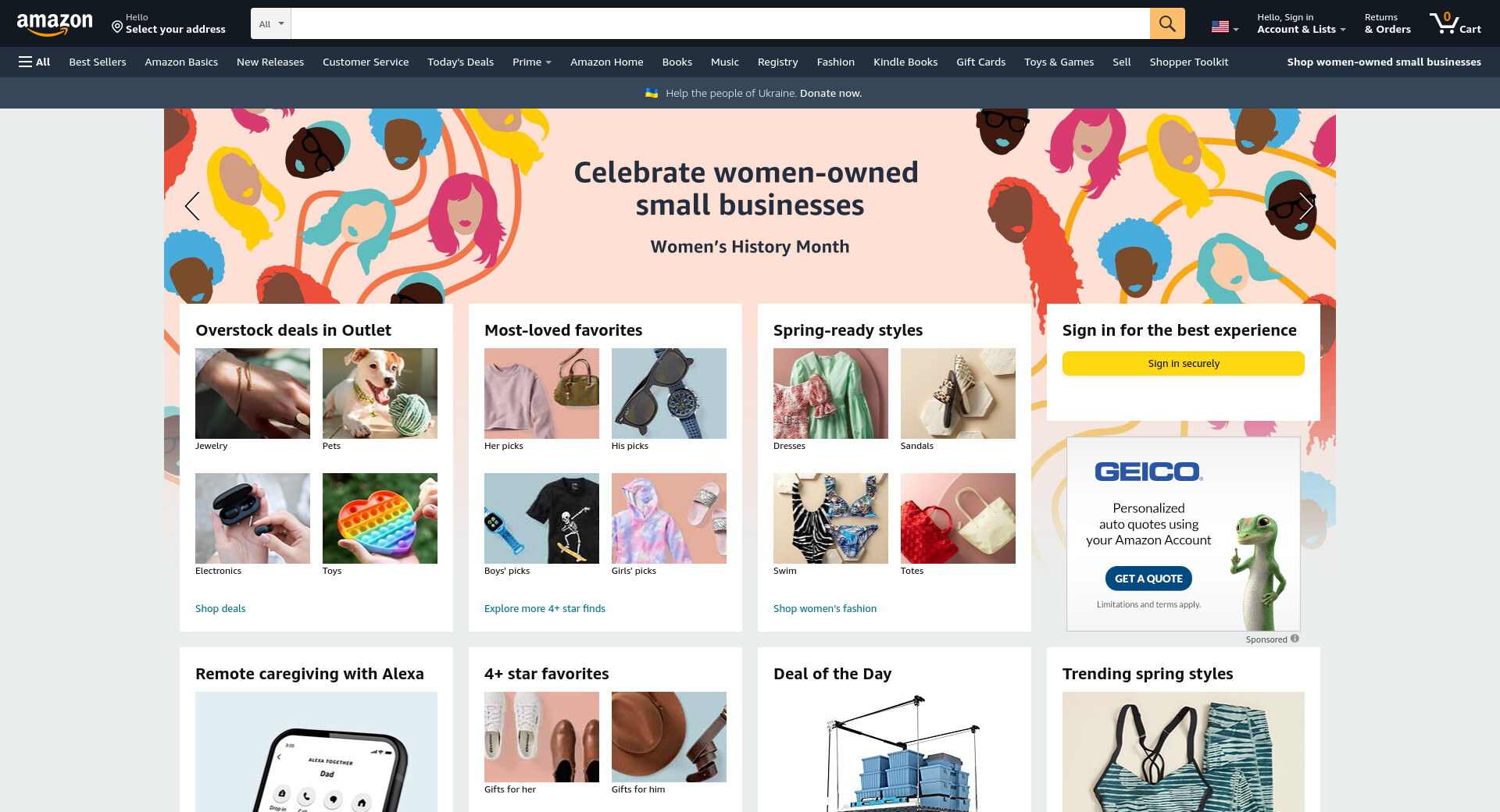The width and height of the screenshot is (1500, 812).
Task: Focus the Amazon search text field
Action: point(720,23)
